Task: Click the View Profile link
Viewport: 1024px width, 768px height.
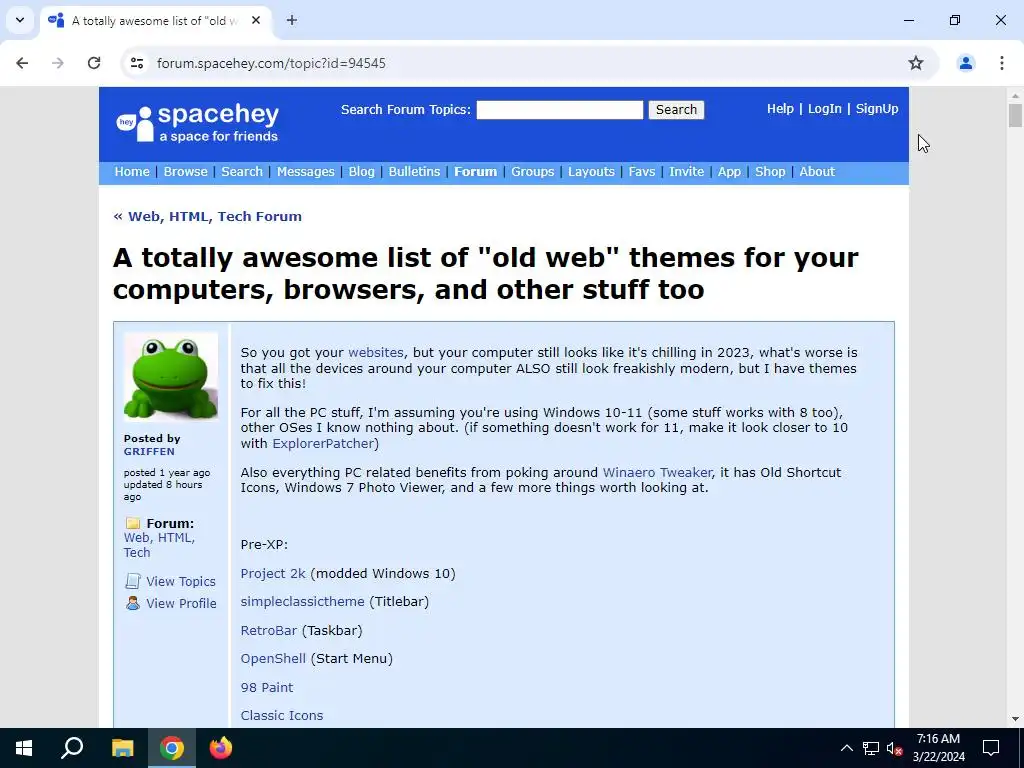Action: coord(181,603)
